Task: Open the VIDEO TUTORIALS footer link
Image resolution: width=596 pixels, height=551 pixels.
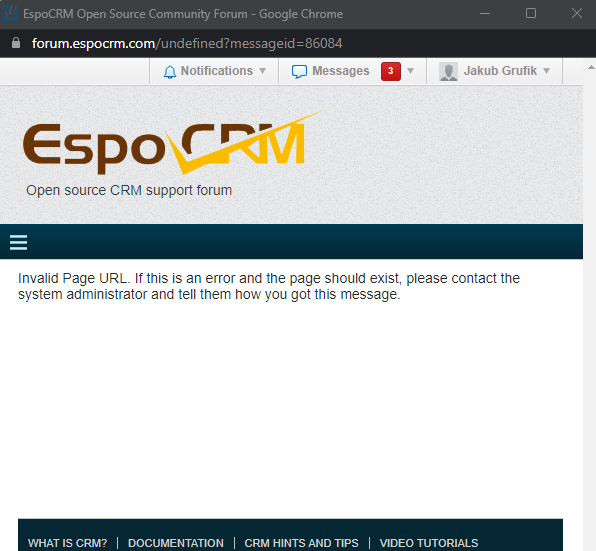Action: [429, 543]
